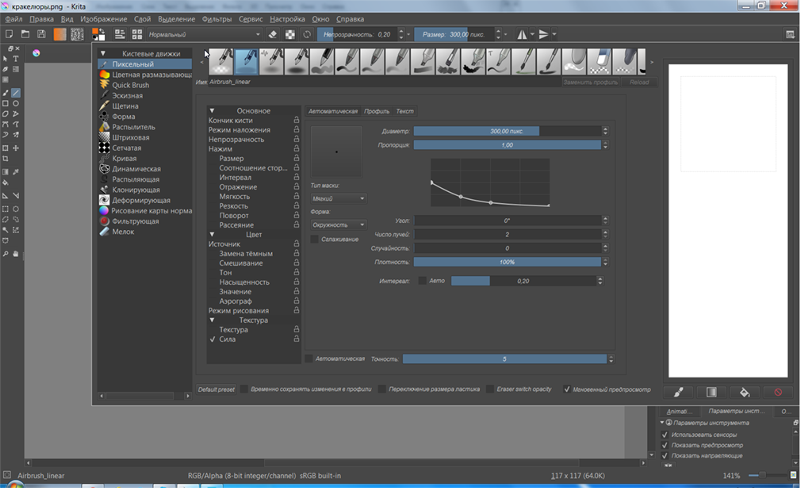Clear scratchpad with red prohibit icon
Image resolution: width=800 pixels, height=488 pixels.
[x=778, y=392]
